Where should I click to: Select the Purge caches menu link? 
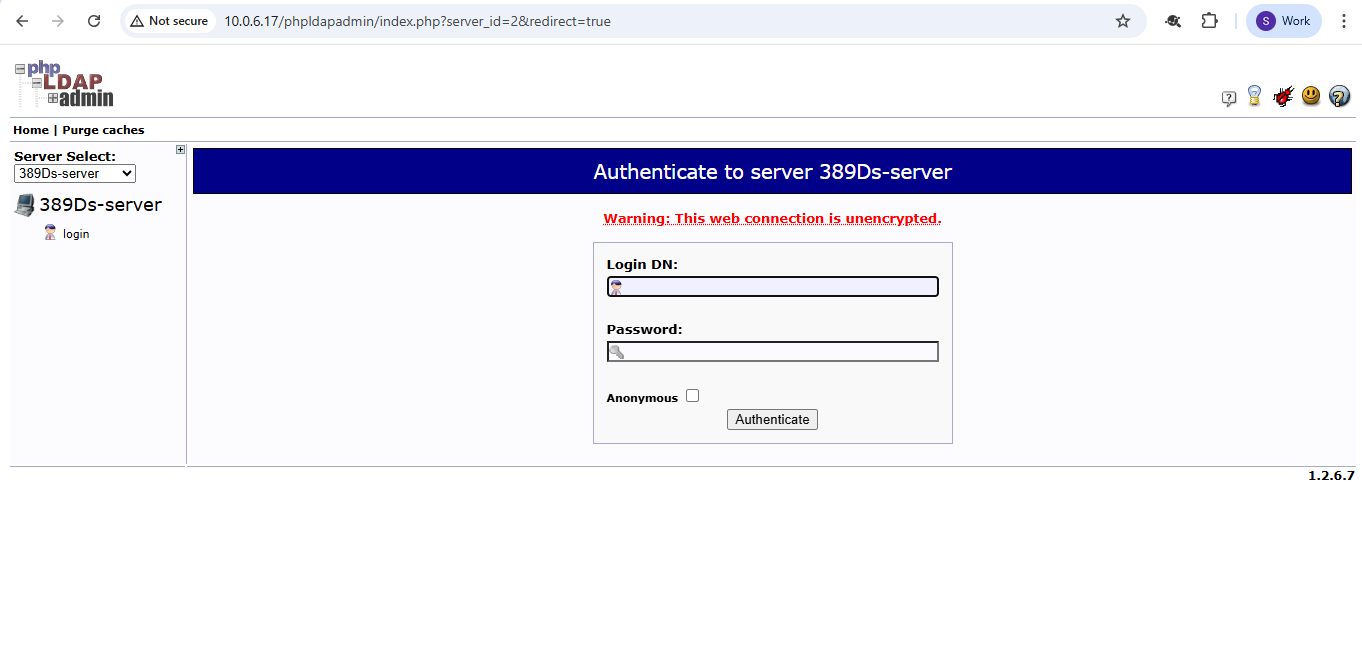click(x=103, y=130)
